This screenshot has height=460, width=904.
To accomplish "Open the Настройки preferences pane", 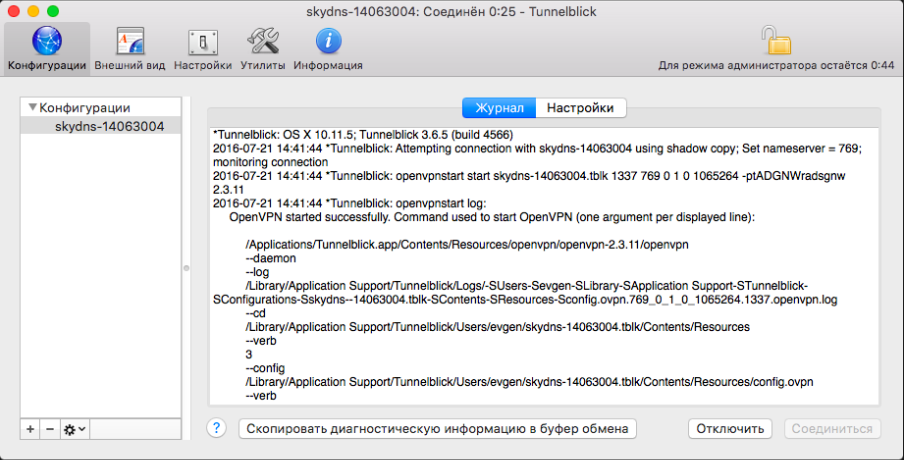I will [202, 48].
